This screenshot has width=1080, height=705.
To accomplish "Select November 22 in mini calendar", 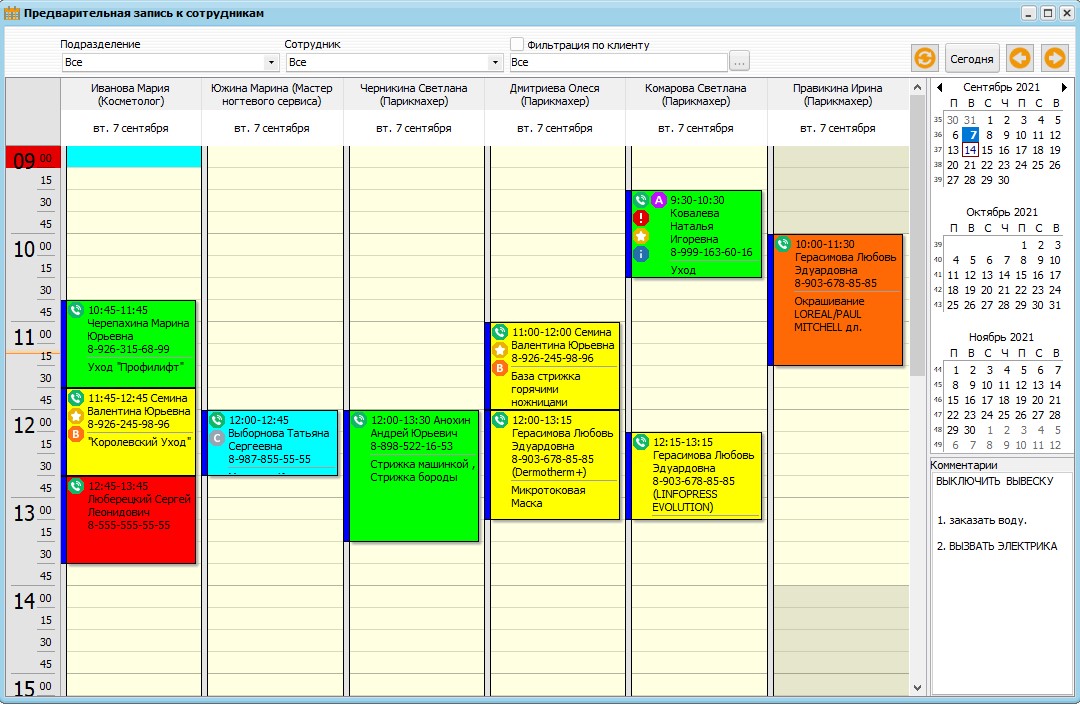I will click(953, 415).
